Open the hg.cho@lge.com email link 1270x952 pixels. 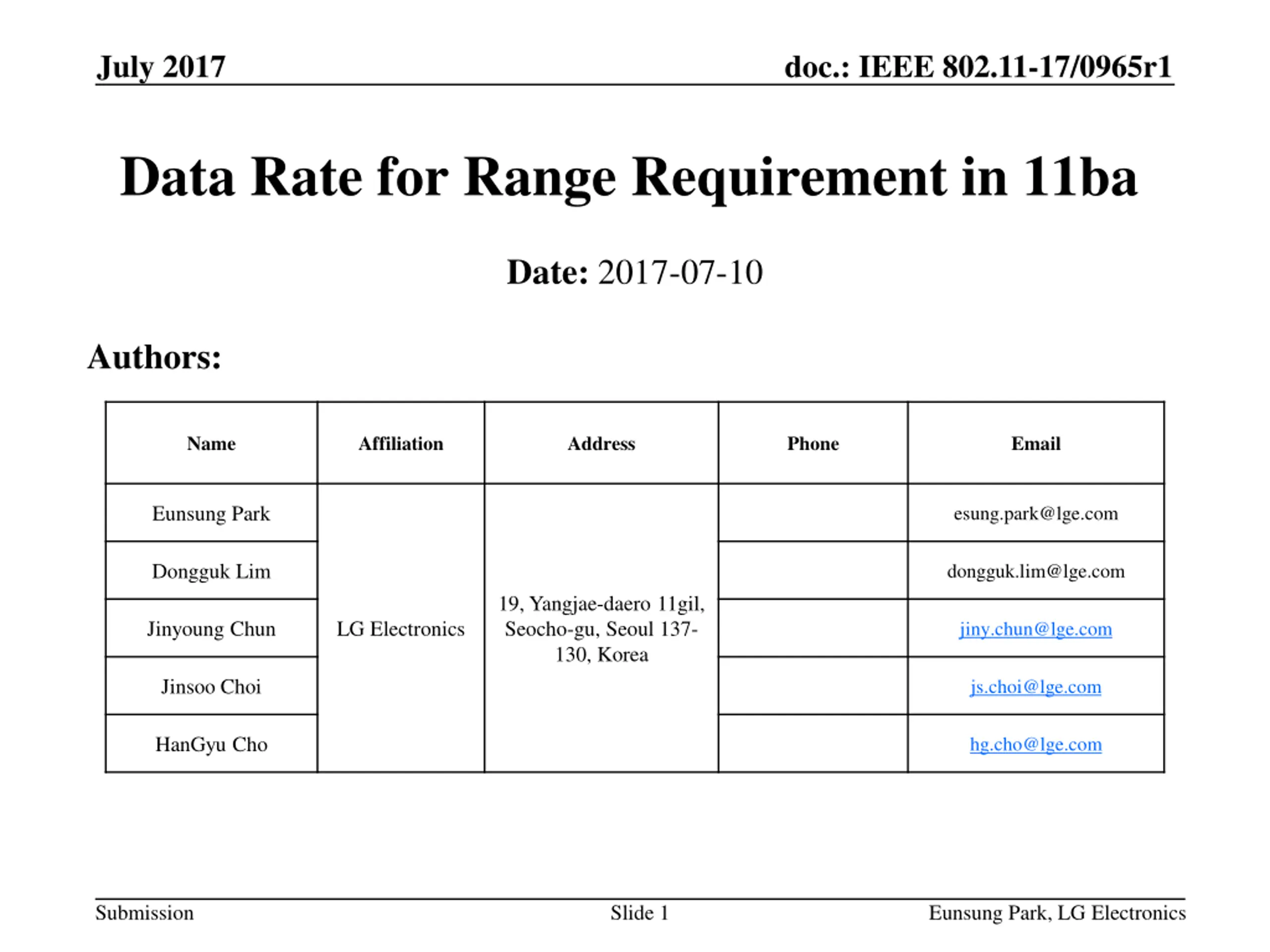1035,745
